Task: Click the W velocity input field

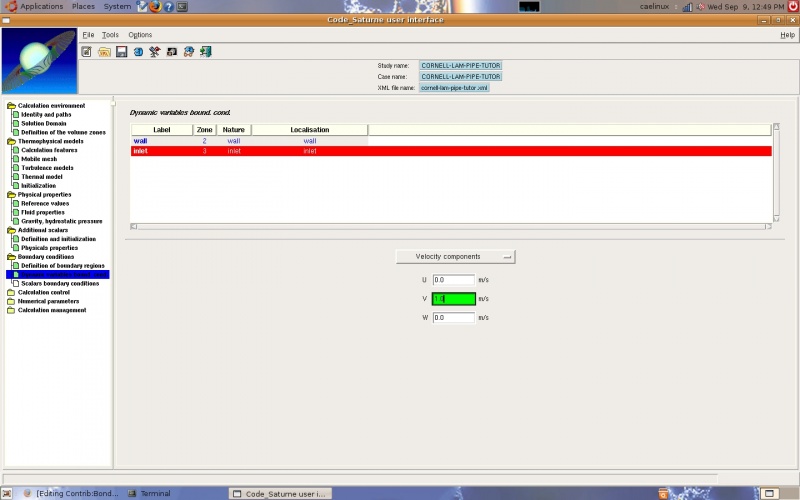Action: click(x=454, y=317)
